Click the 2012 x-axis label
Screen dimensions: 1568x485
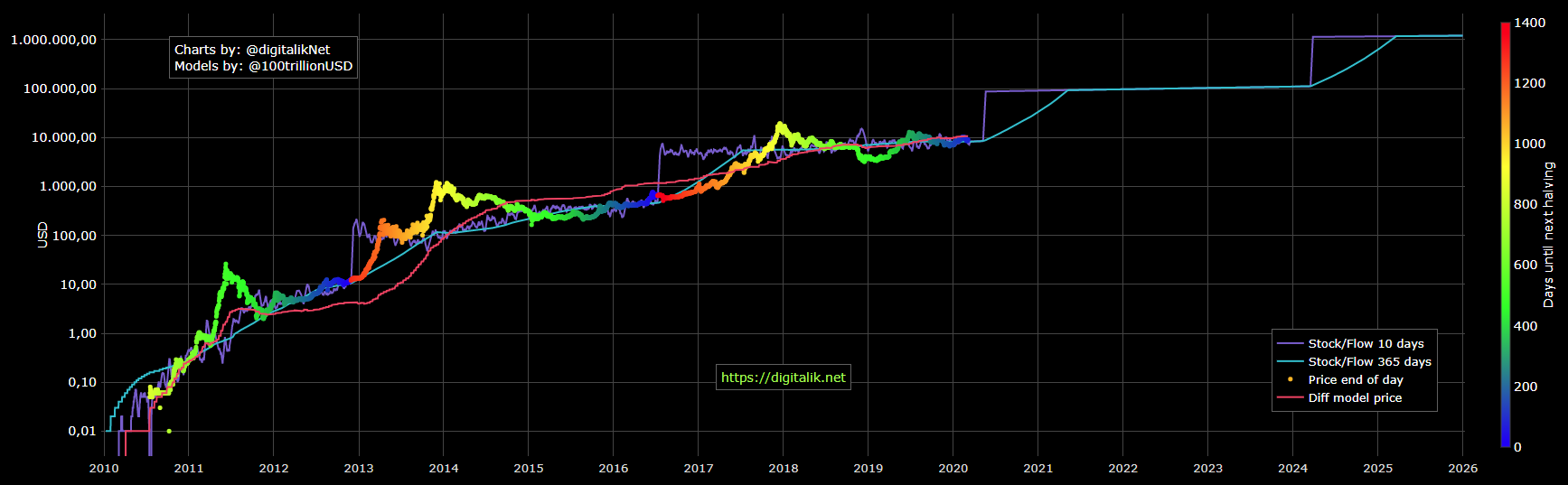click(274, 468)
